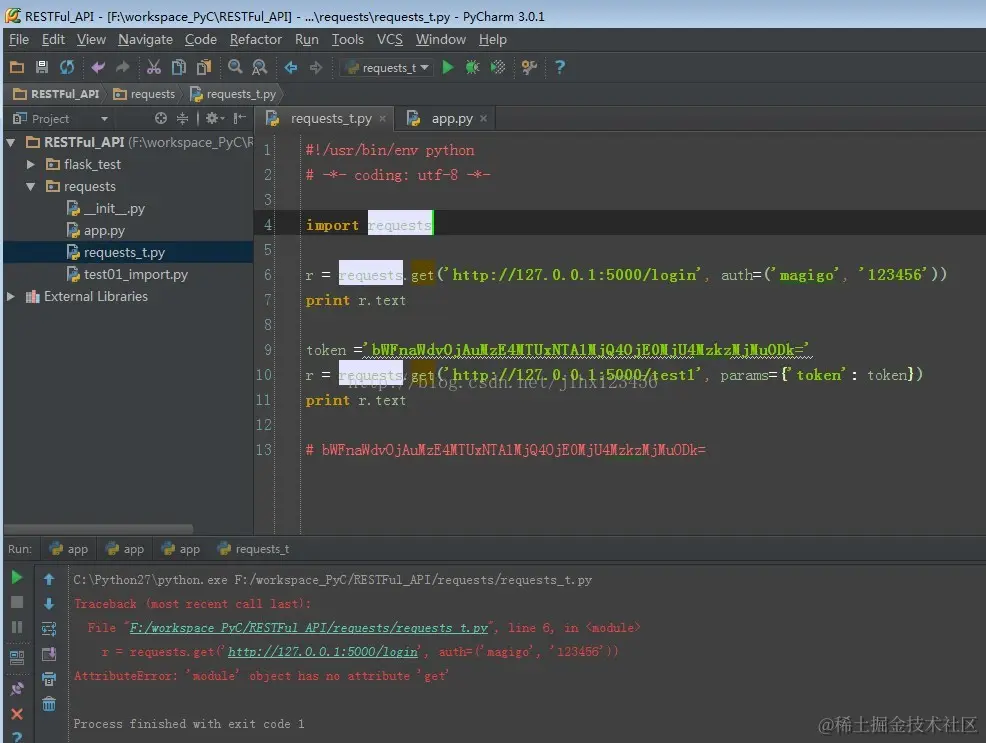Viewport: 986px width, 743px height.
Task: Stop the process with the square button
Action: [17, 602]
